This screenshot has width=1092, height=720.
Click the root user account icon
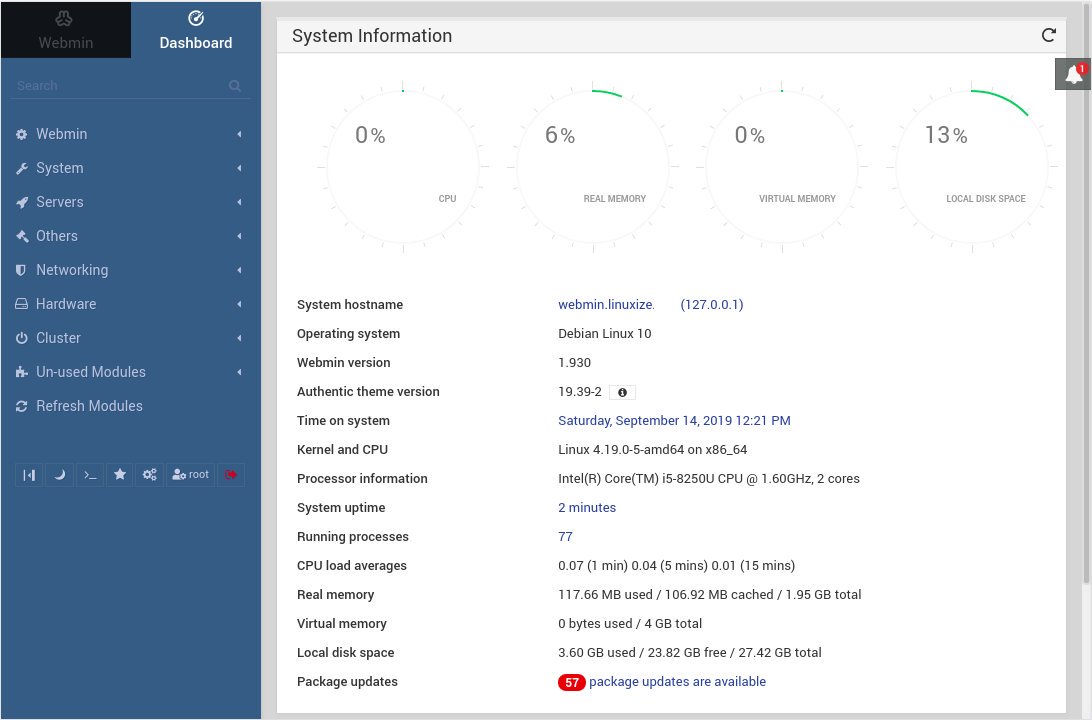(190, 474)
